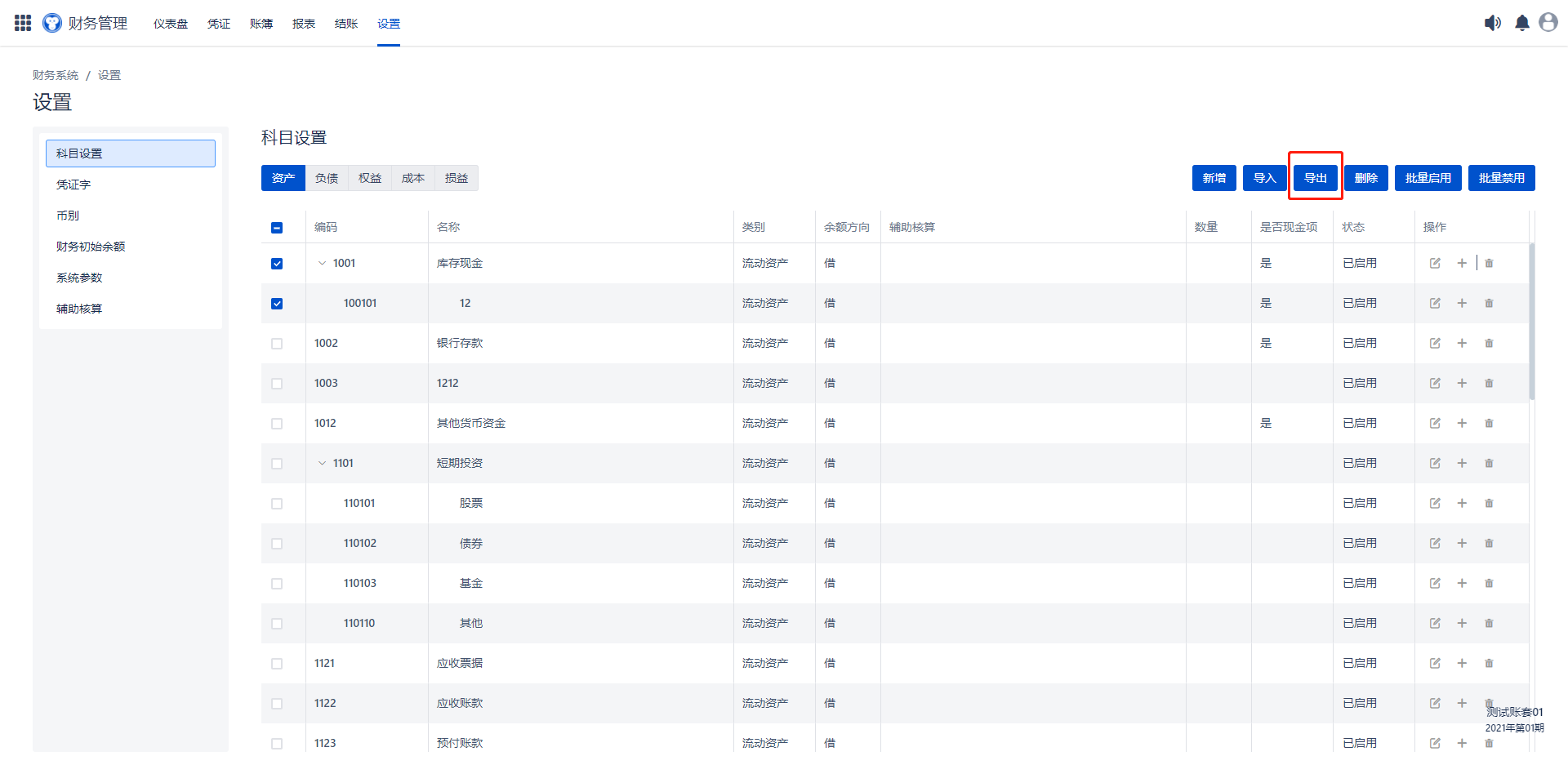Check the 1101 短期投资 checkbox
1568x765 pixels.
[277, 464]
